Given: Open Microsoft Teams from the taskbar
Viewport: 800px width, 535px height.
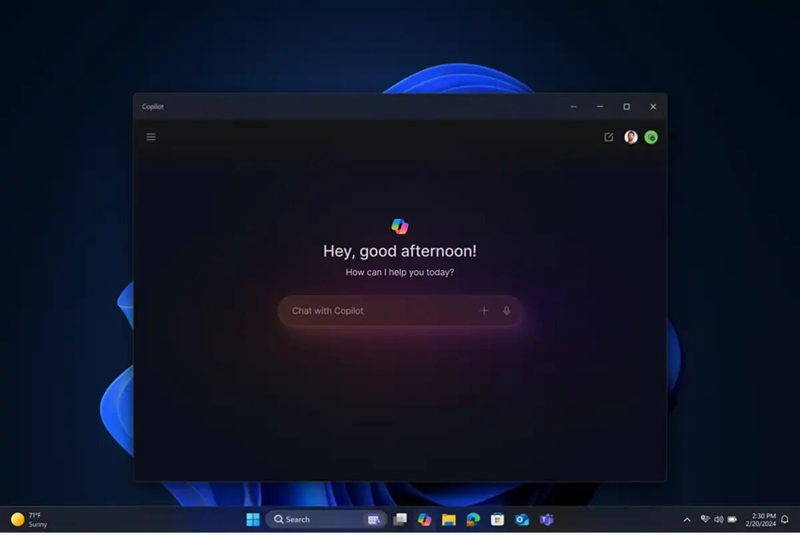Looking at the screenshot, I should point(546,520).
